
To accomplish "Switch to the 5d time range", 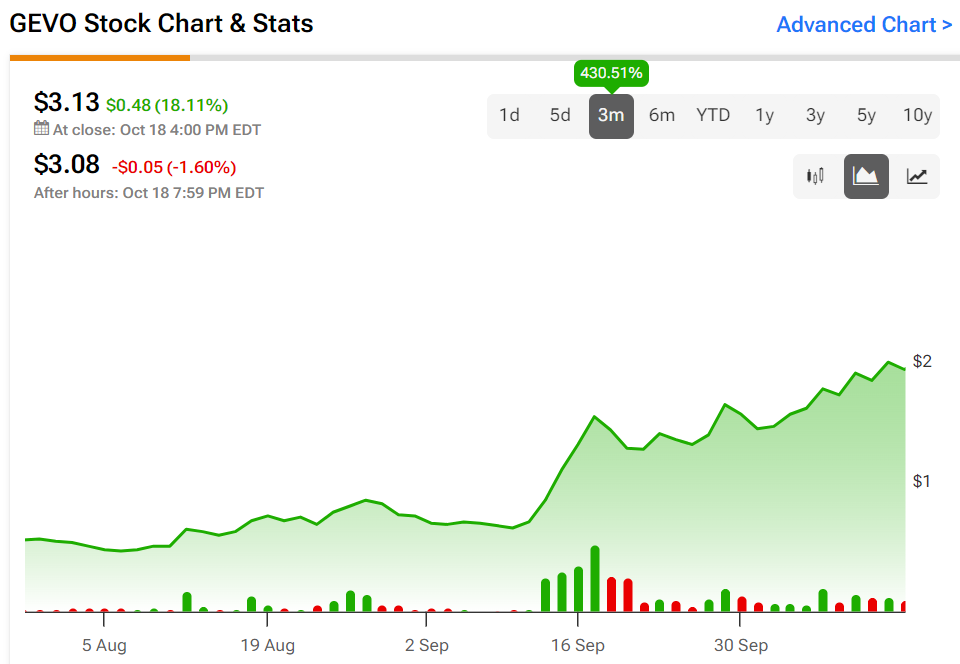I will (560, 115).
